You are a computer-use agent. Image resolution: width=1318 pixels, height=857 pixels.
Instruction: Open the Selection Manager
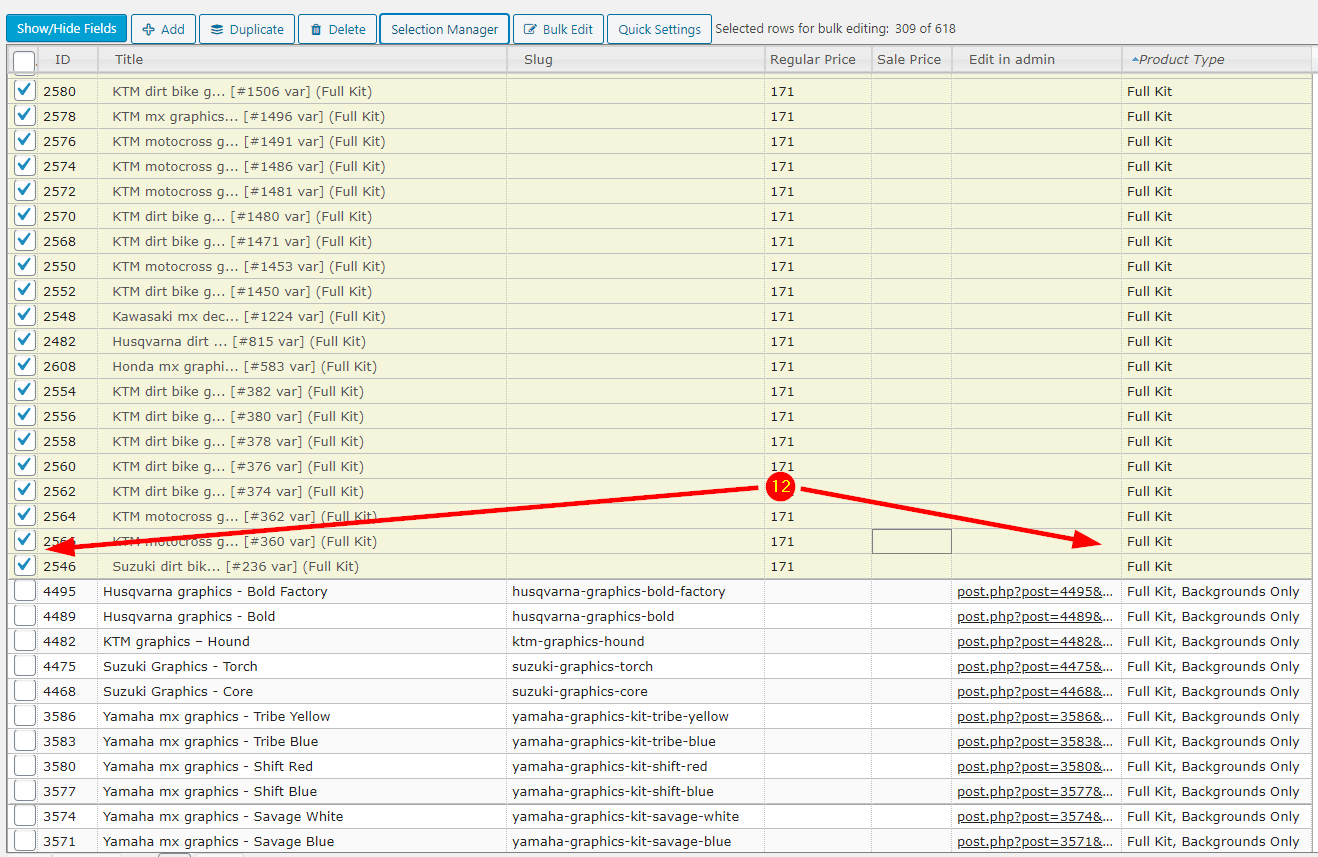tap(444, 29)
